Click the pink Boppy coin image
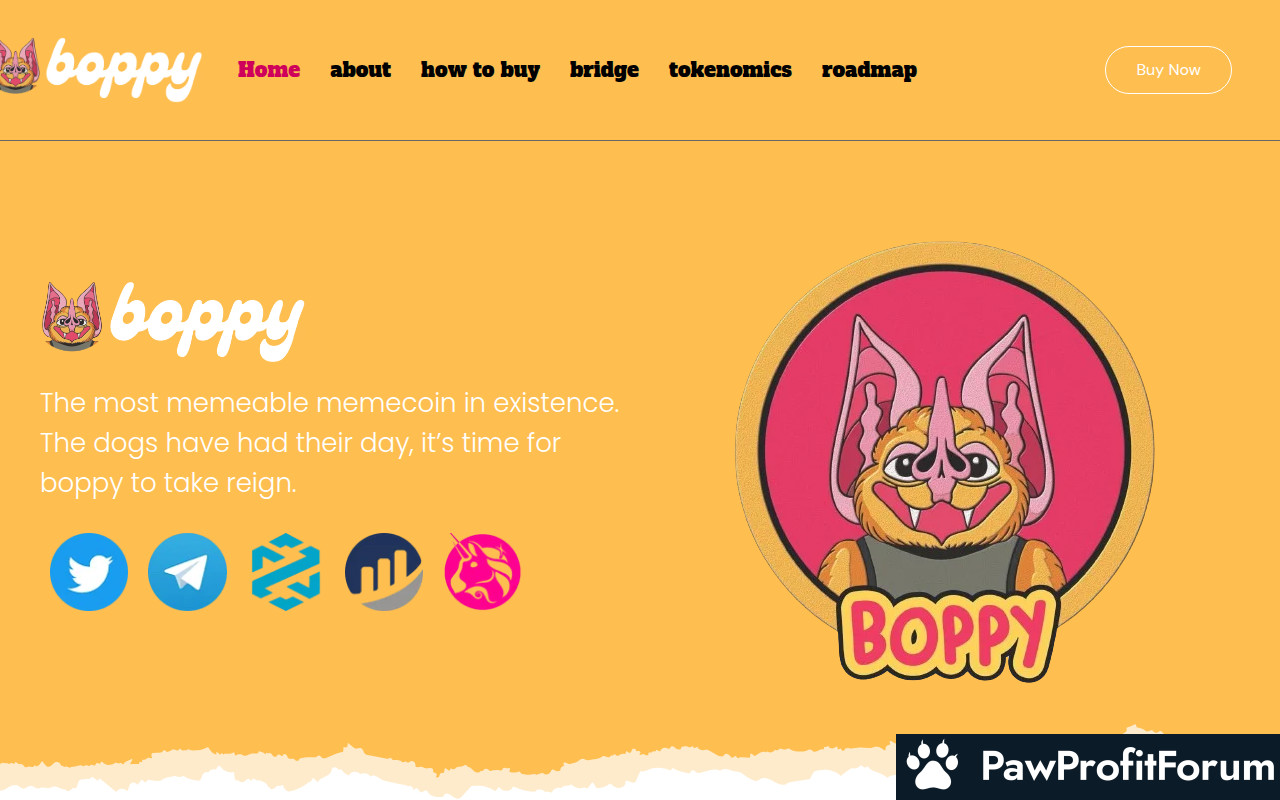The width and height of the screenshot is (1280, 800). pyautogui.click(x=945, y=462)
